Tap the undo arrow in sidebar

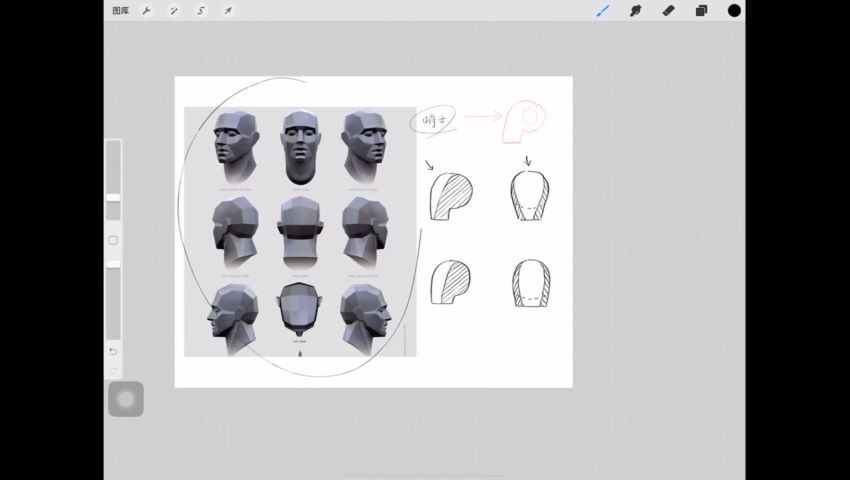[x=113, y=351]
